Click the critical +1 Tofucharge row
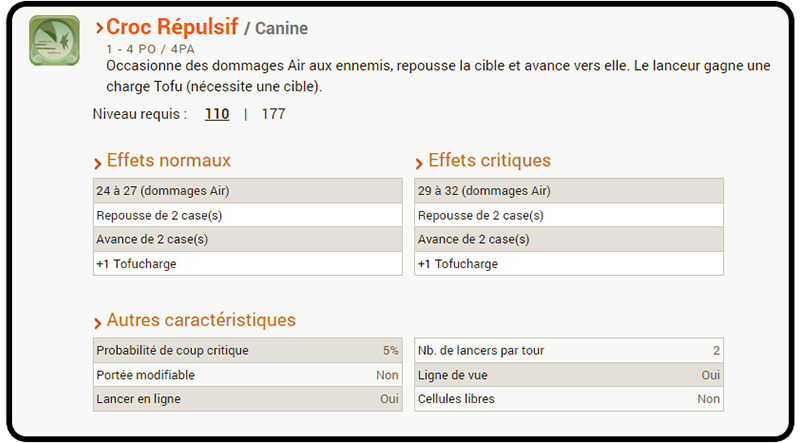Viewport: 800px width, 443px height. (569, 264)
